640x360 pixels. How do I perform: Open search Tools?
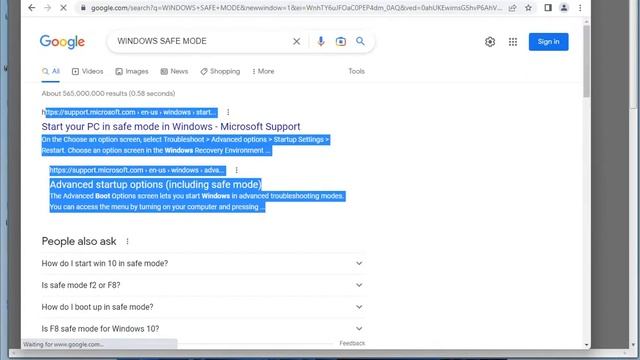(356, 71)
